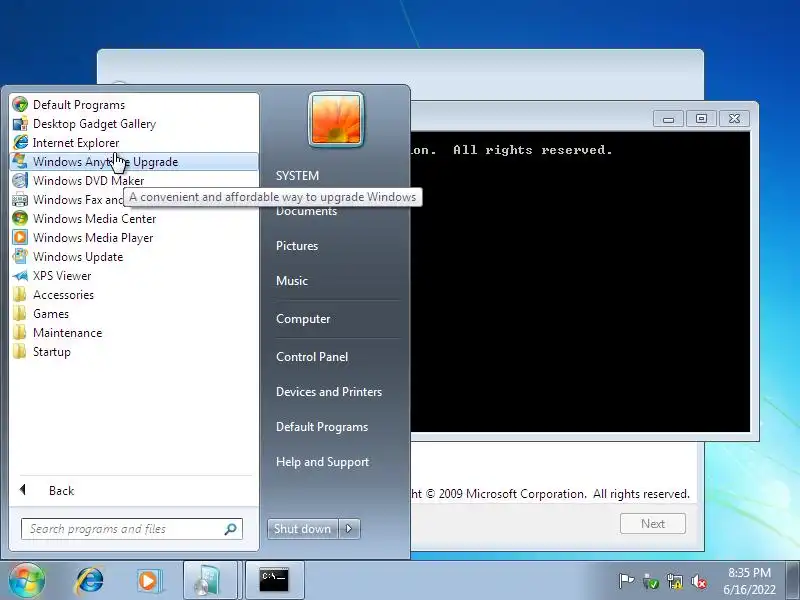Screen dimensions: 800x600
Task: Click the safely remove hardware tray icon
Action: (x=651, y=581)
